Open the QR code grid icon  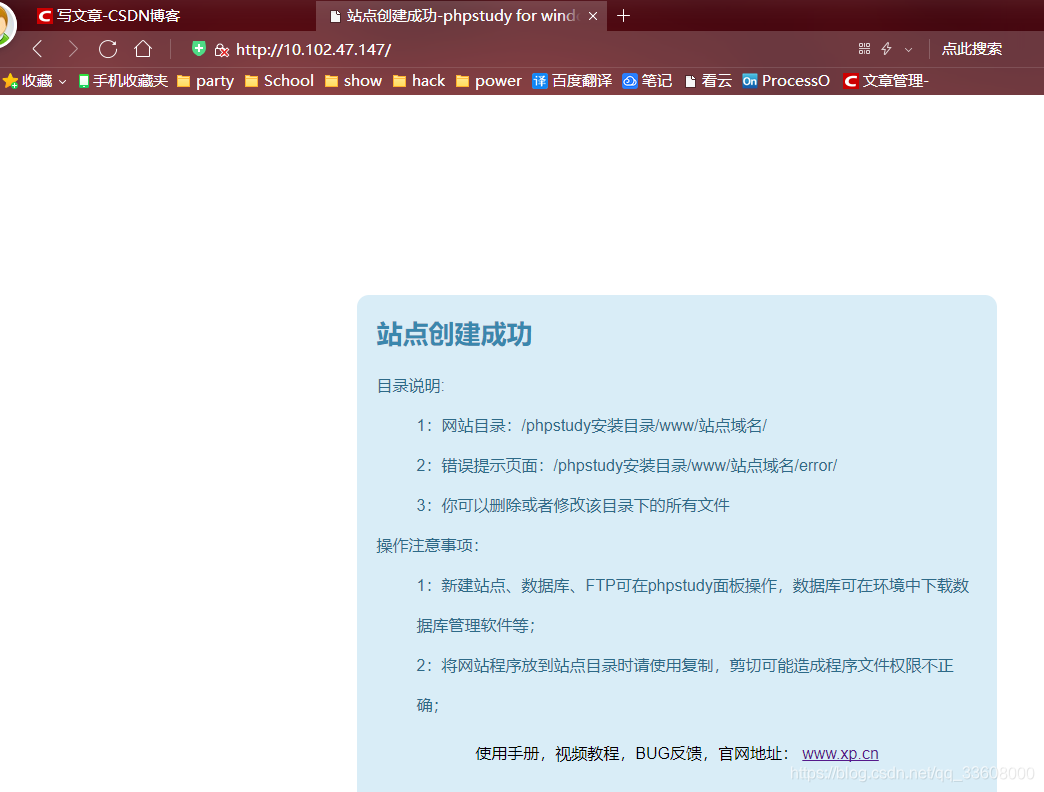864,49
